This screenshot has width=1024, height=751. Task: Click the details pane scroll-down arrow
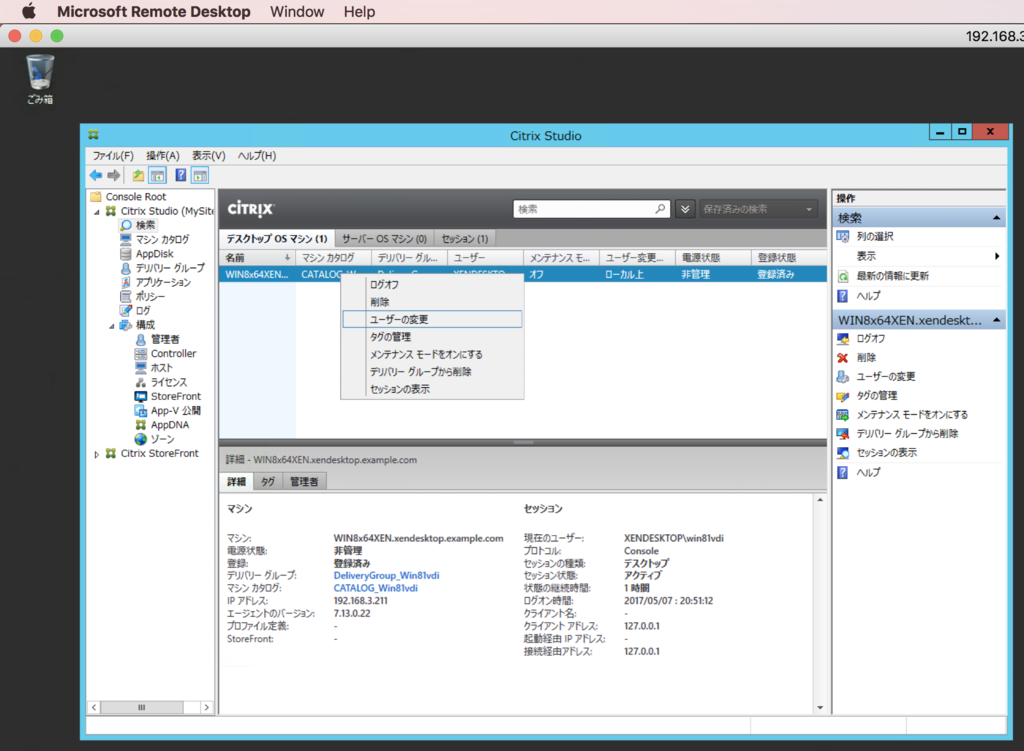[x=820, y=707]
